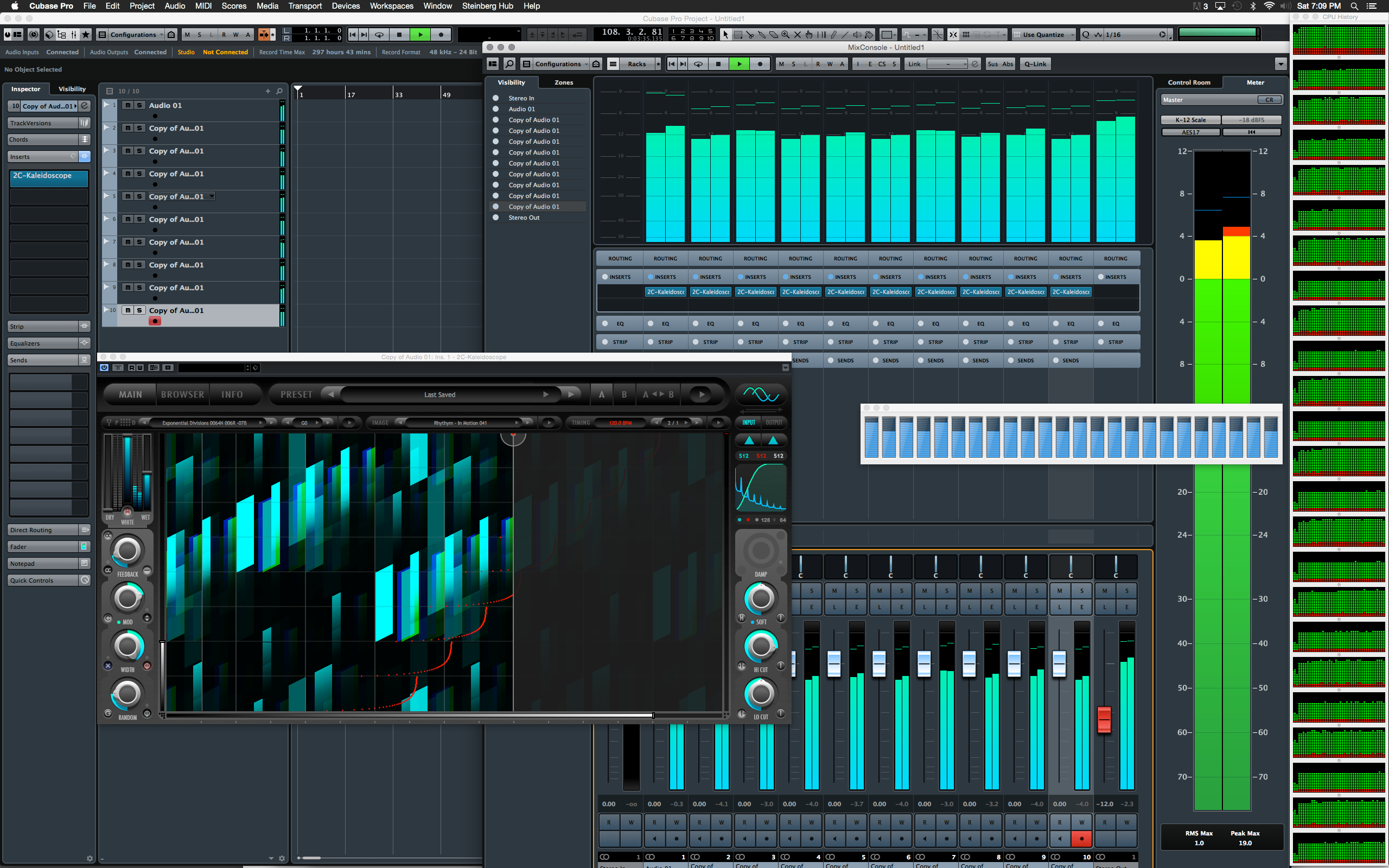Expand the Equalizers Inspector section
This screenshot has height=868, width=1389.
[49, 343]
